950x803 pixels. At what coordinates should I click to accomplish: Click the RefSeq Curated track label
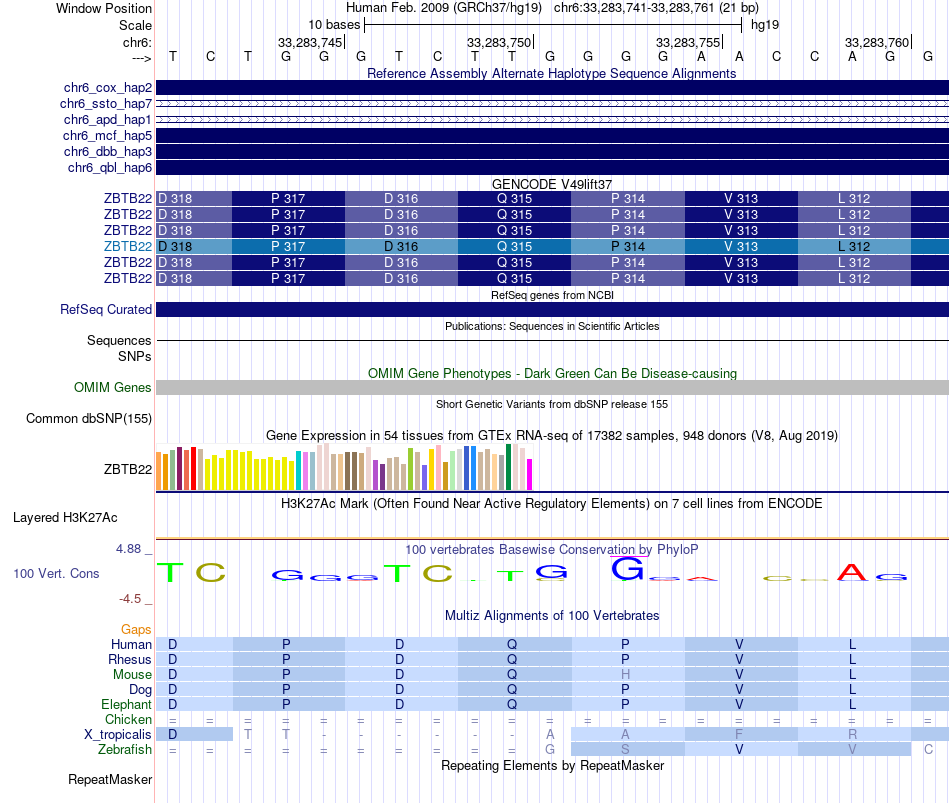(106, 309)
